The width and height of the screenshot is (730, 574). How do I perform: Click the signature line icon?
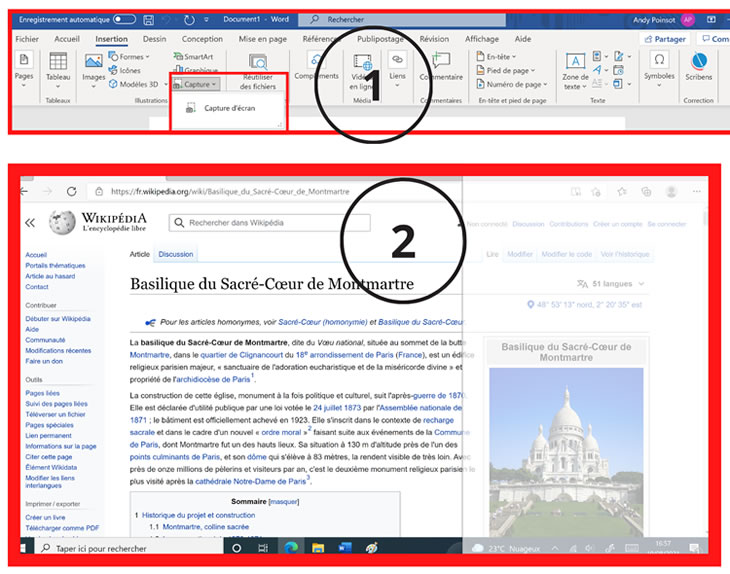tap(619, 56)
